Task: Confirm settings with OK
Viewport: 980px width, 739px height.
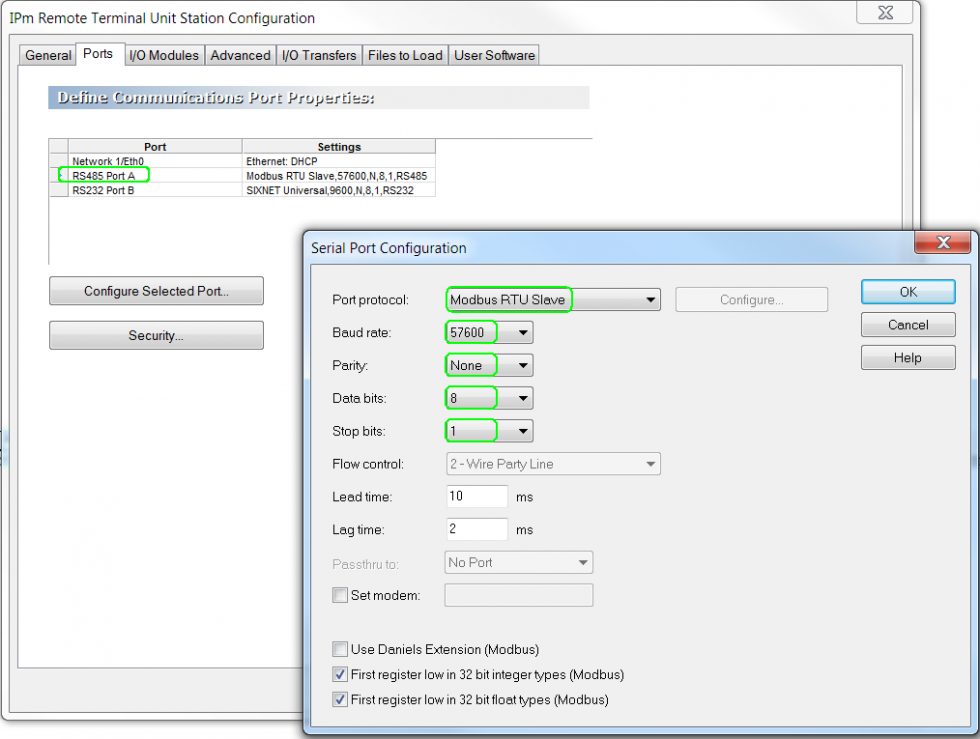Action: 907,291
